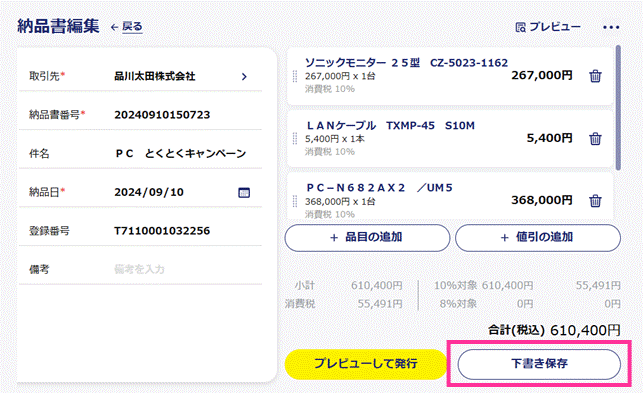Open the ソニックモニター ２５型 item name
Viewport: 643px width, 393px height.
tap(406, 63)
